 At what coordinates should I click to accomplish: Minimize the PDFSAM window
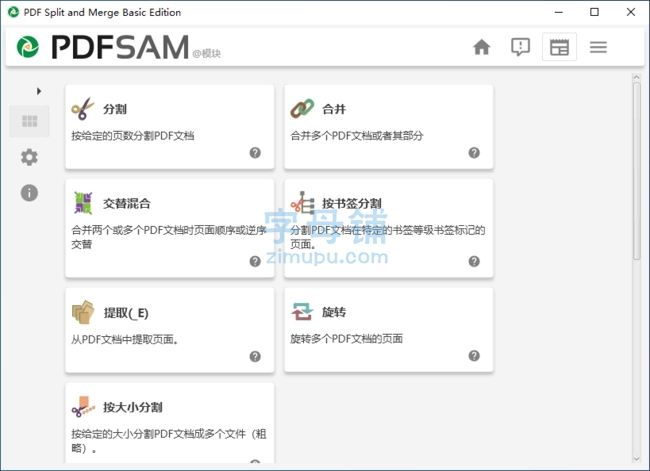click(x=559, y=12)
